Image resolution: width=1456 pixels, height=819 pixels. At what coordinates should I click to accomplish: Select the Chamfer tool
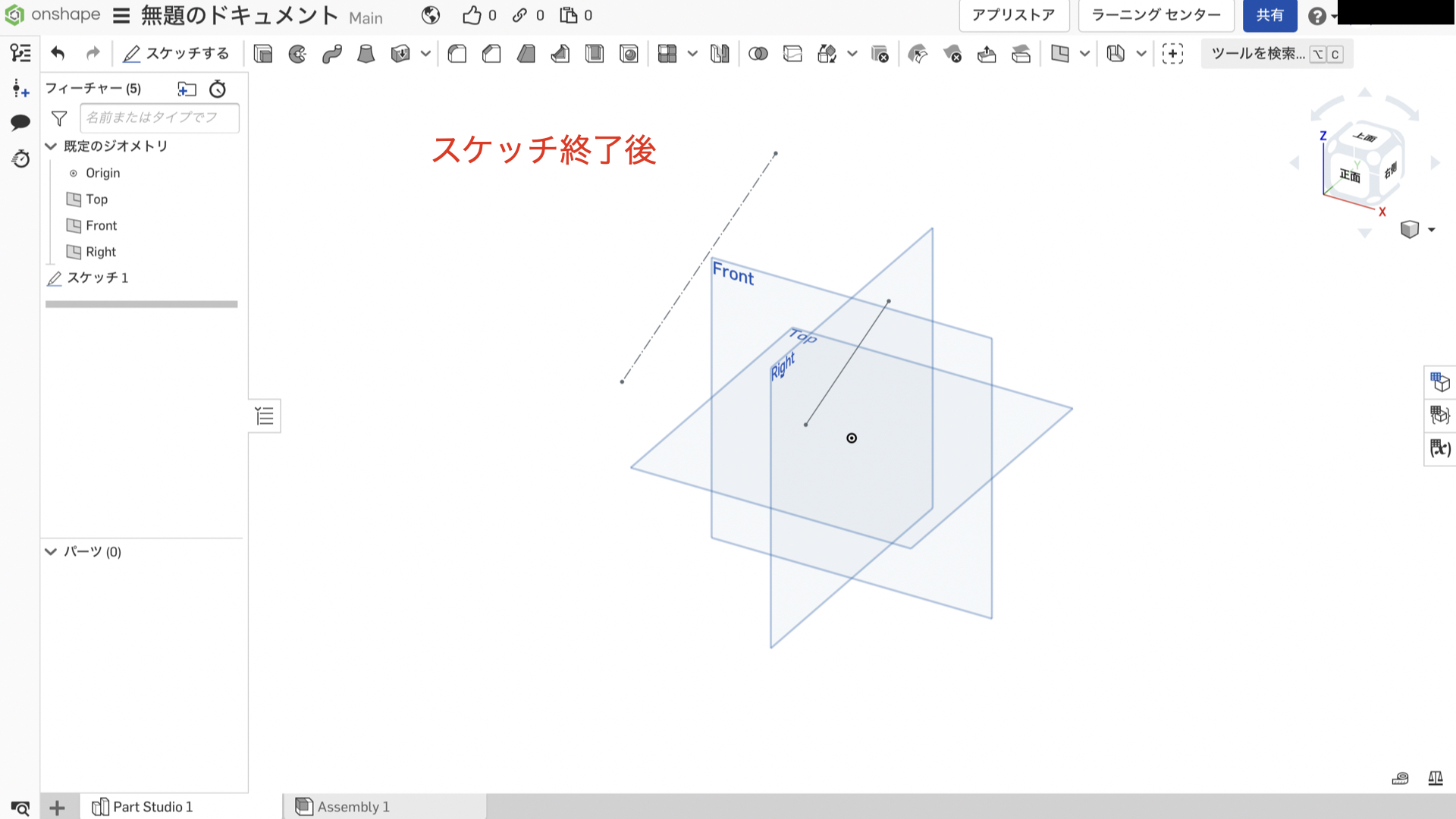(x=491, y=54)
